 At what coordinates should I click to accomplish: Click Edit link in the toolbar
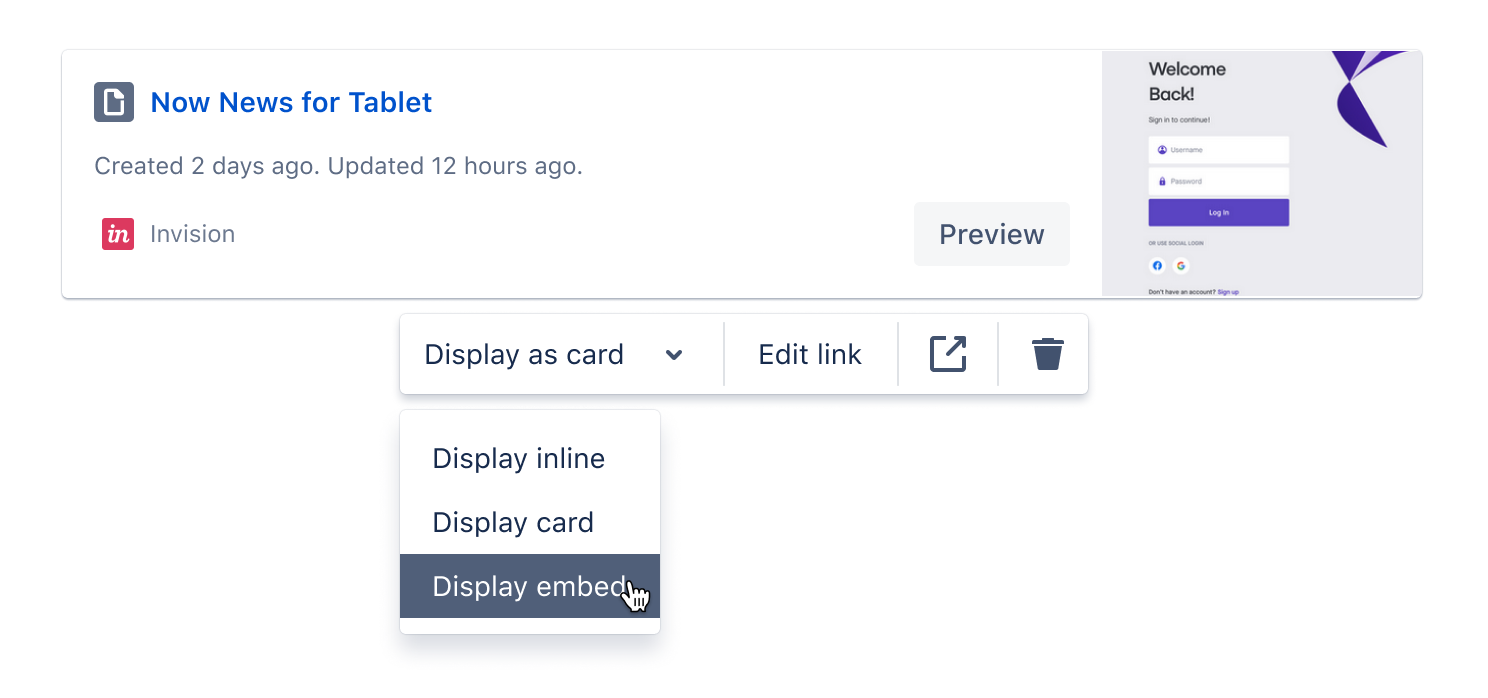pyautogui.click(x=809, y=353)
